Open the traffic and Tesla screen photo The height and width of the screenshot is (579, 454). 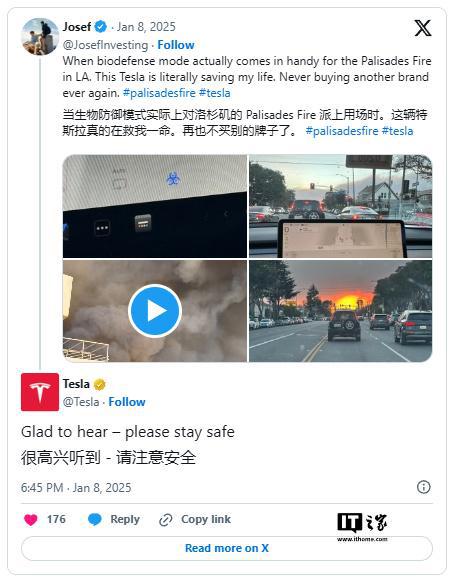pos(341,206)
